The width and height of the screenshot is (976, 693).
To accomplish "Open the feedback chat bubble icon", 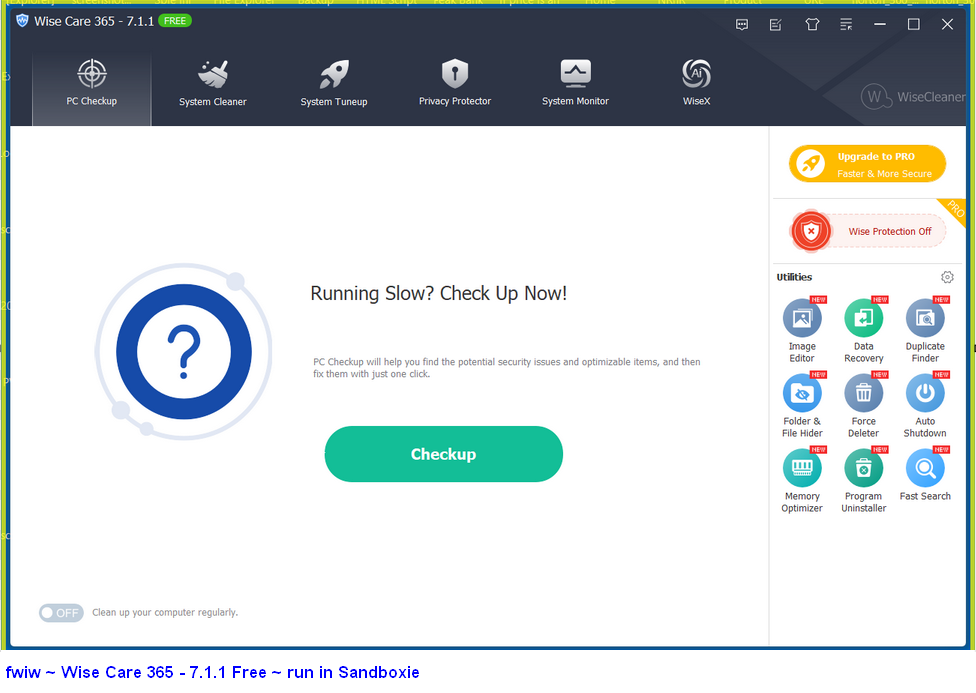I will (742, 24).
